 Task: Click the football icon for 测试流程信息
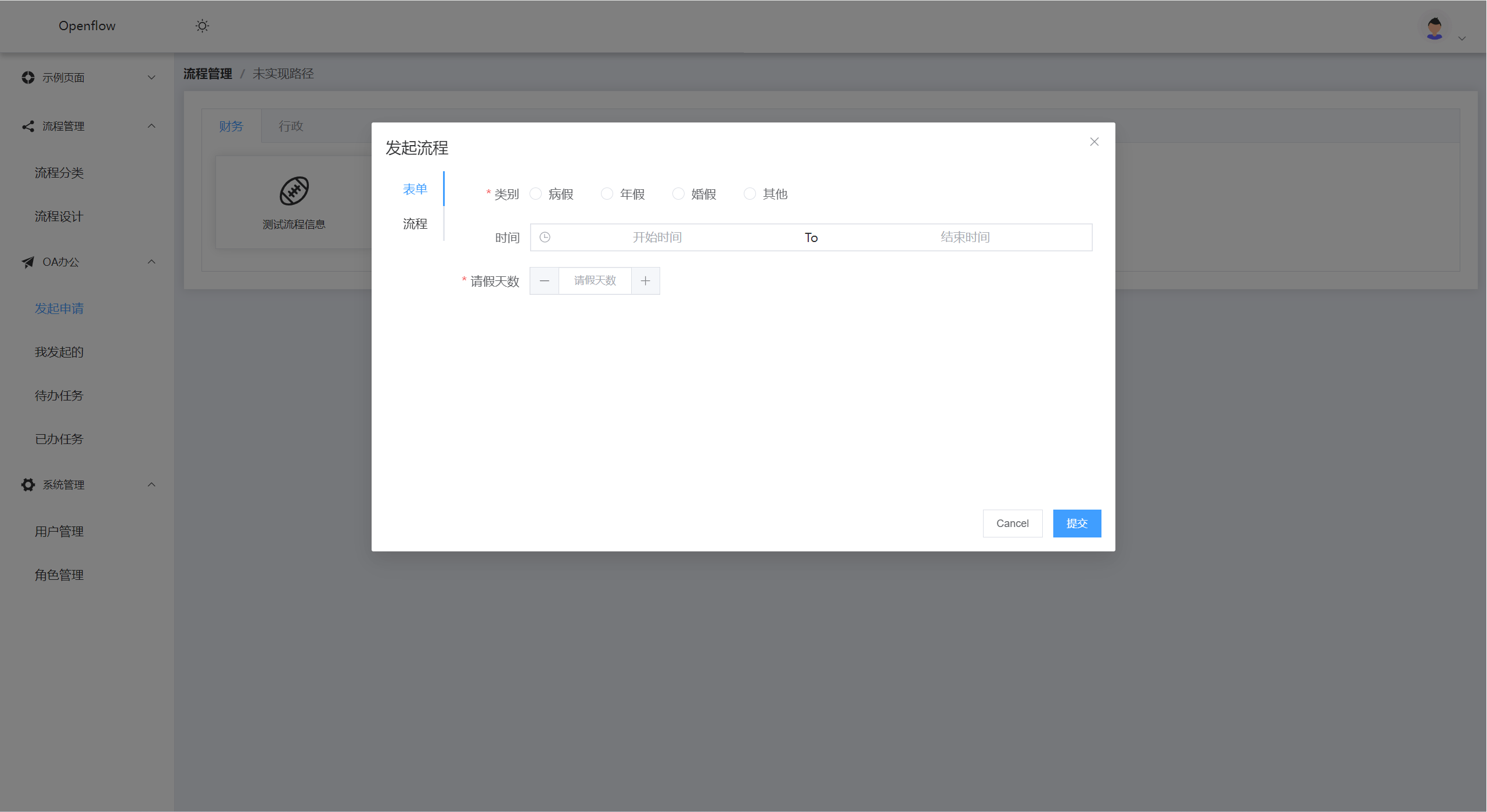294,191
